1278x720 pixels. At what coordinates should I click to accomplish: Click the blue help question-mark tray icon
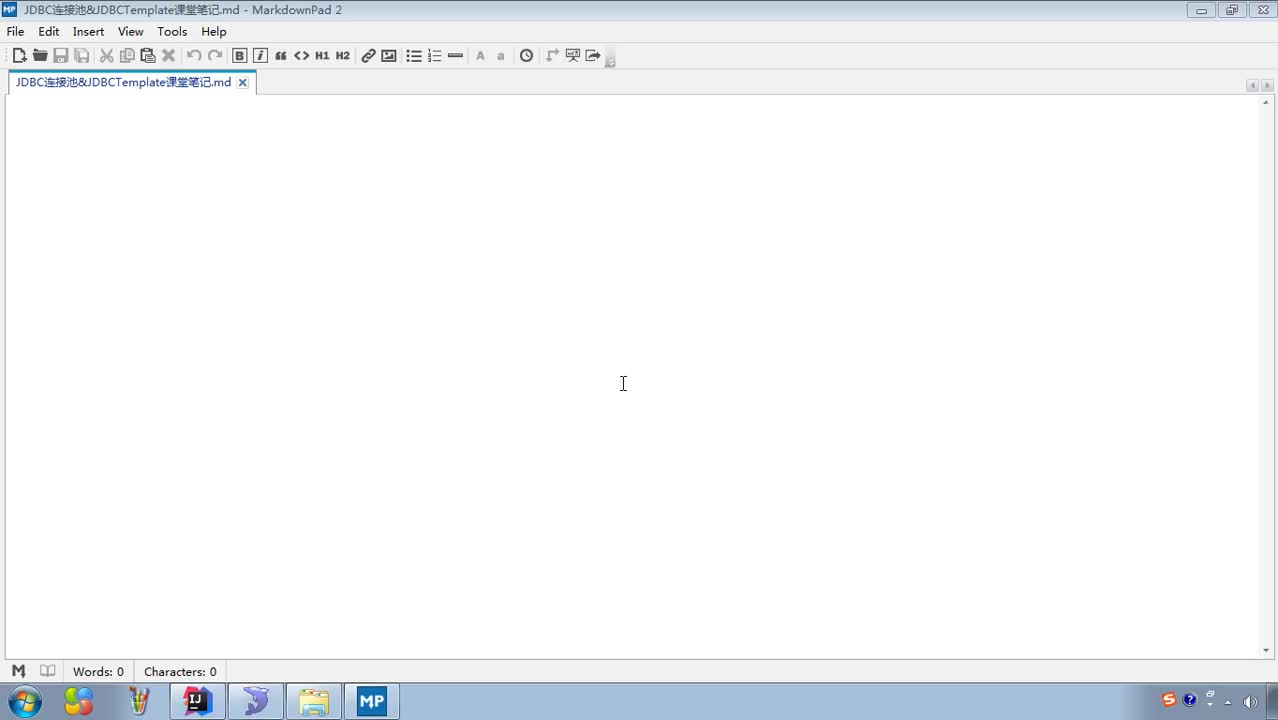tap(1190, 700)
